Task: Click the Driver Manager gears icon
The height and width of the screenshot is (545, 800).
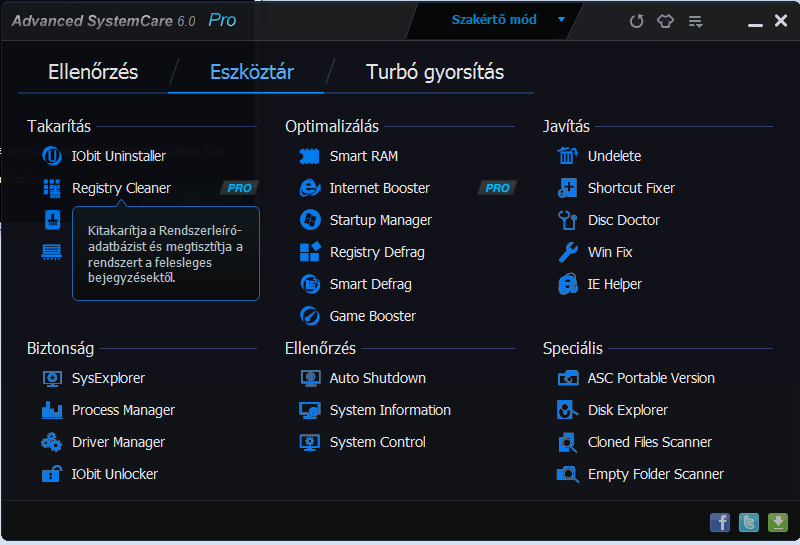Action: tap(52, 442)
